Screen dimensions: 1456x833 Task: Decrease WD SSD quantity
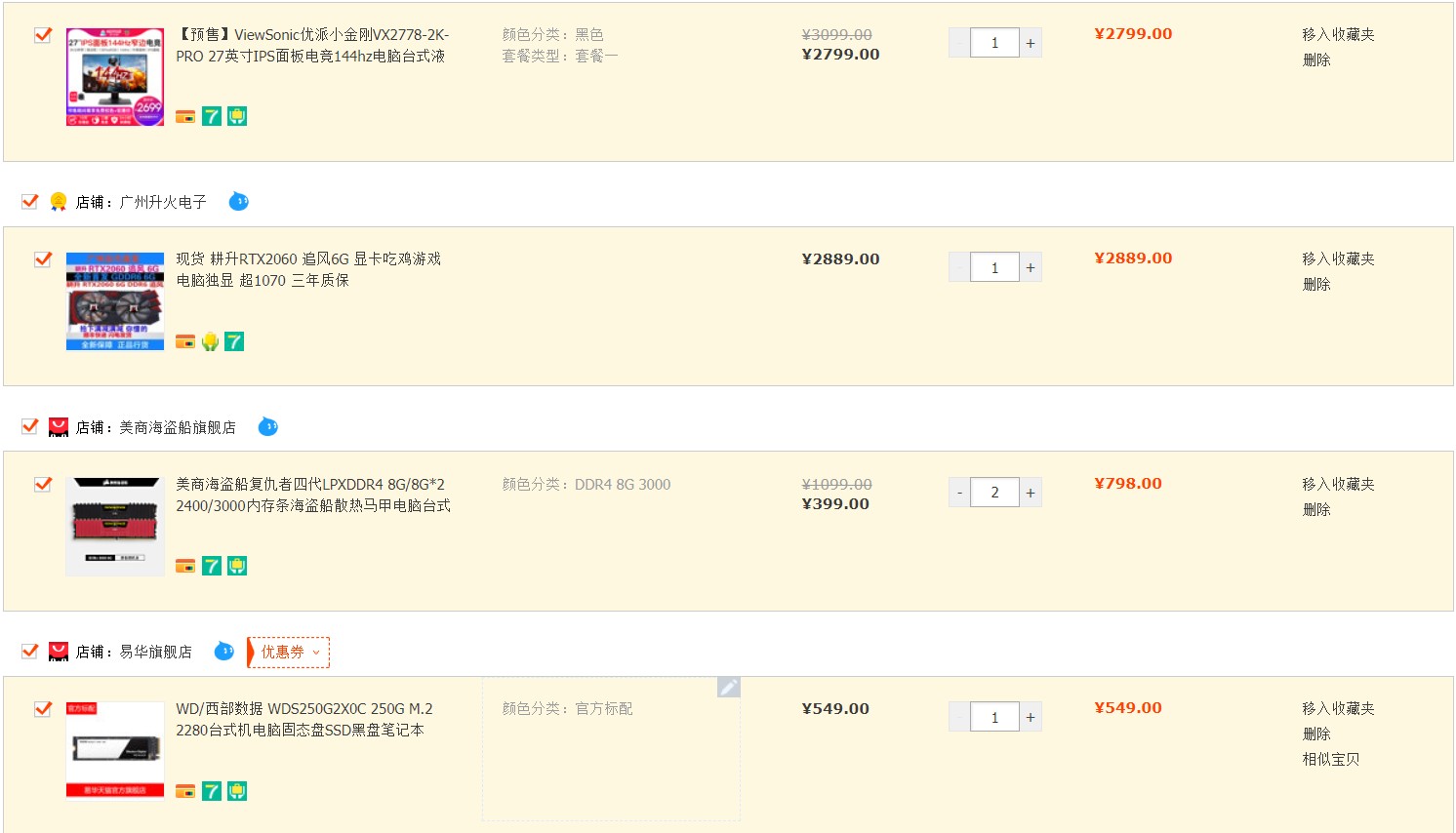[x=959, y=717]
